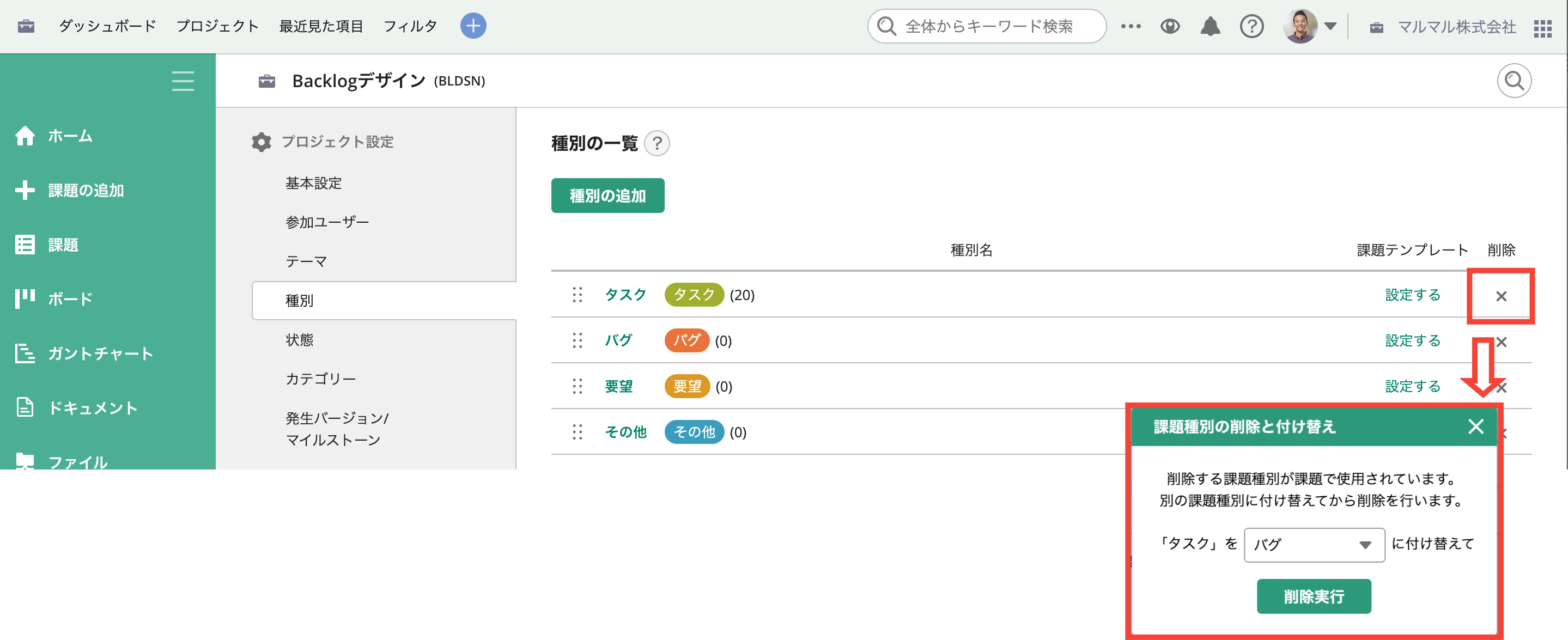Click the eye watch icon
This screenshot has width=1568, height=640.
1170,26
